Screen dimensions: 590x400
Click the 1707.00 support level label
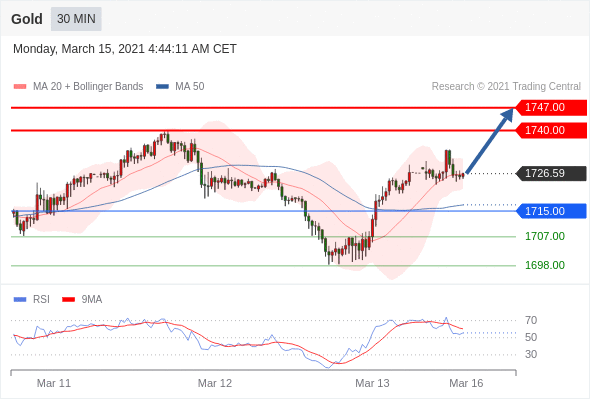point(545,236)
